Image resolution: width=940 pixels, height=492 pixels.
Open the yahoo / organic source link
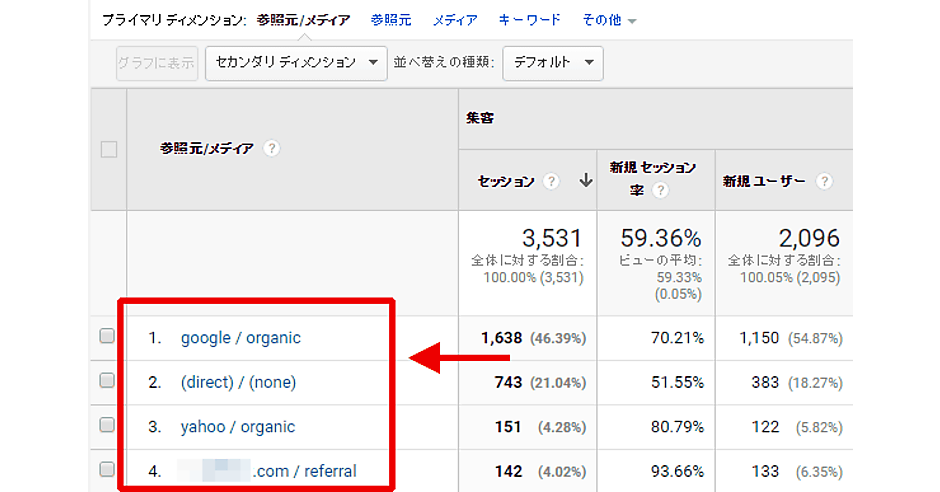pos(237,427)
